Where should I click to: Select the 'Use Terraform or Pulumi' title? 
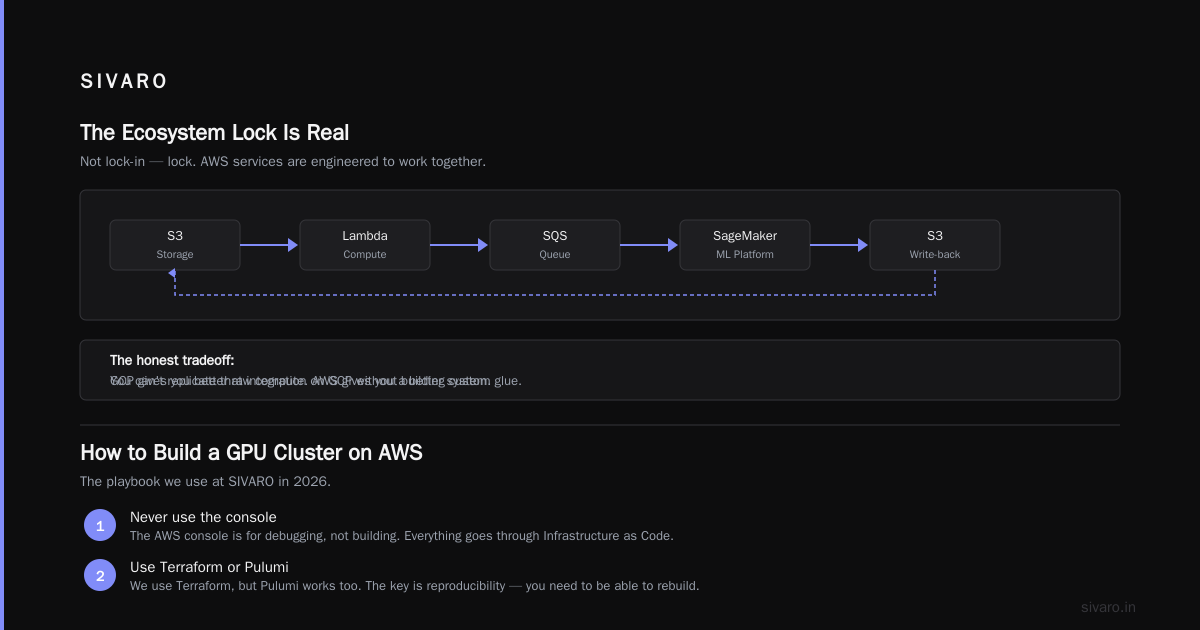[209, 567]
